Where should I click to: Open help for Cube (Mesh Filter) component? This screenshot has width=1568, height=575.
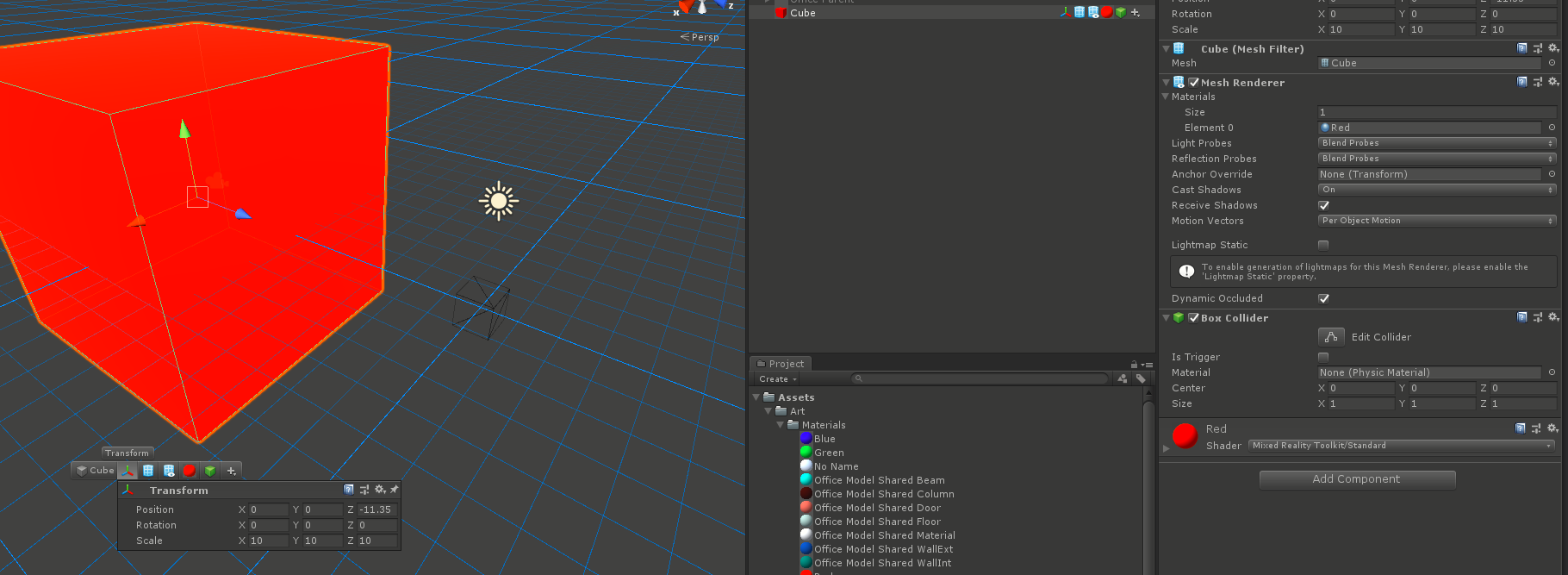(1522, 48)
